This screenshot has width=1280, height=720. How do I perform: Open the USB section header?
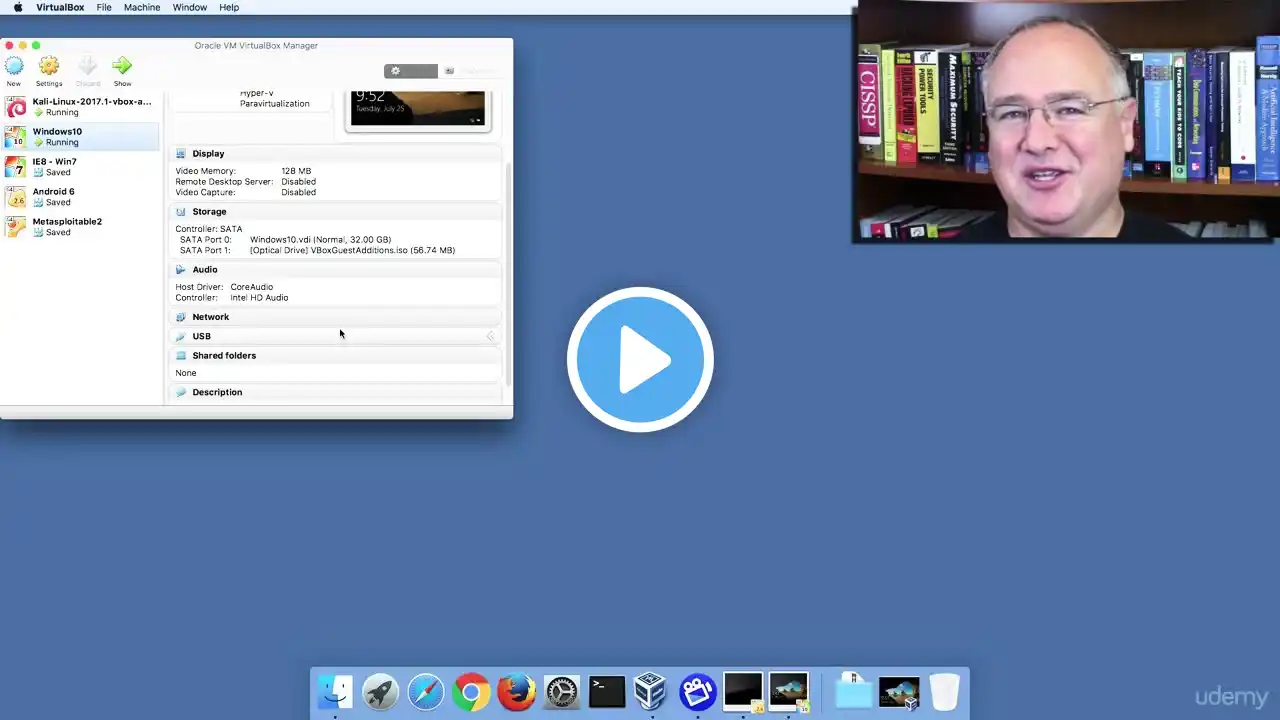[x=336, y=336]
